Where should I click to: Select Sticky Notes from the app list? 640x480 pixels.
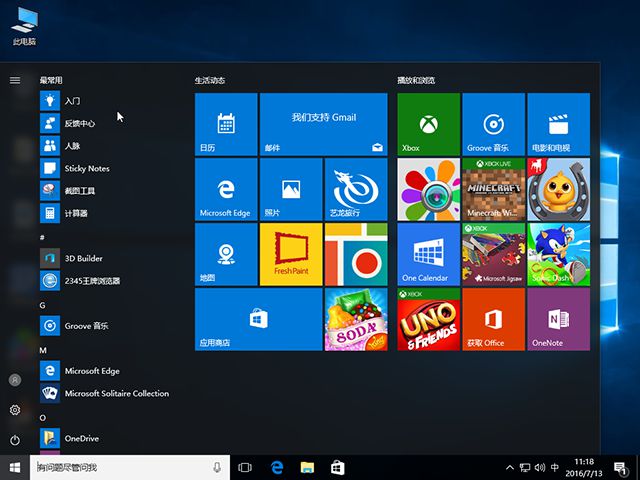86,168
